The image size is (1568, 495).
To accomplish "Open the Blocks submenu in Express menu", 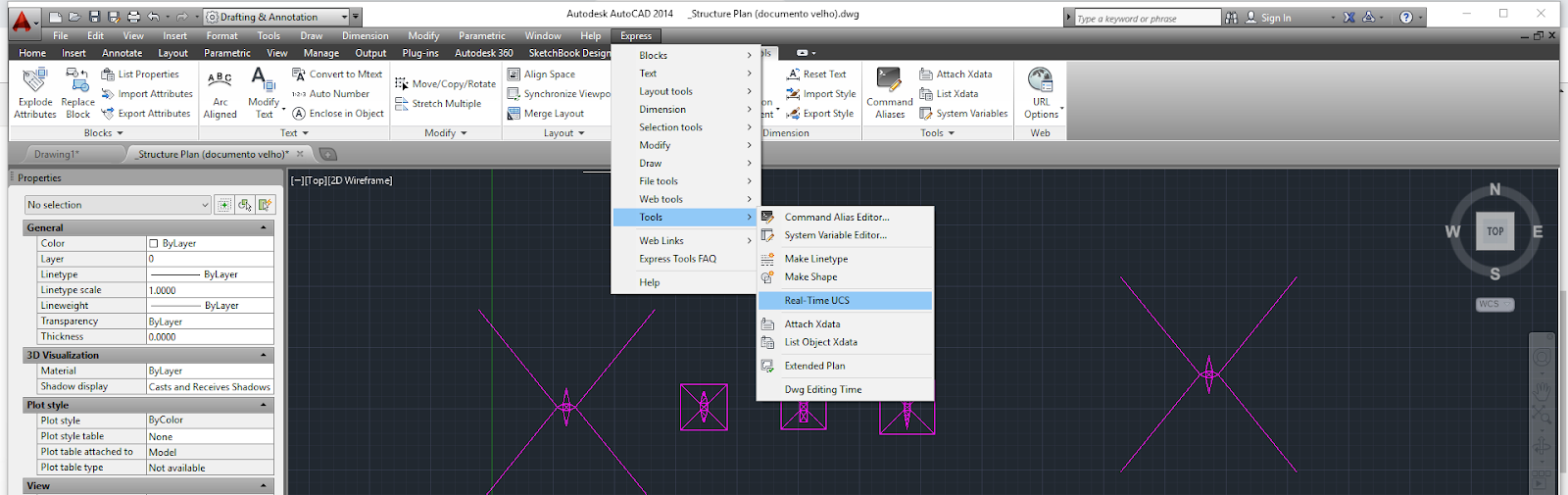I will tap(685, 56).
